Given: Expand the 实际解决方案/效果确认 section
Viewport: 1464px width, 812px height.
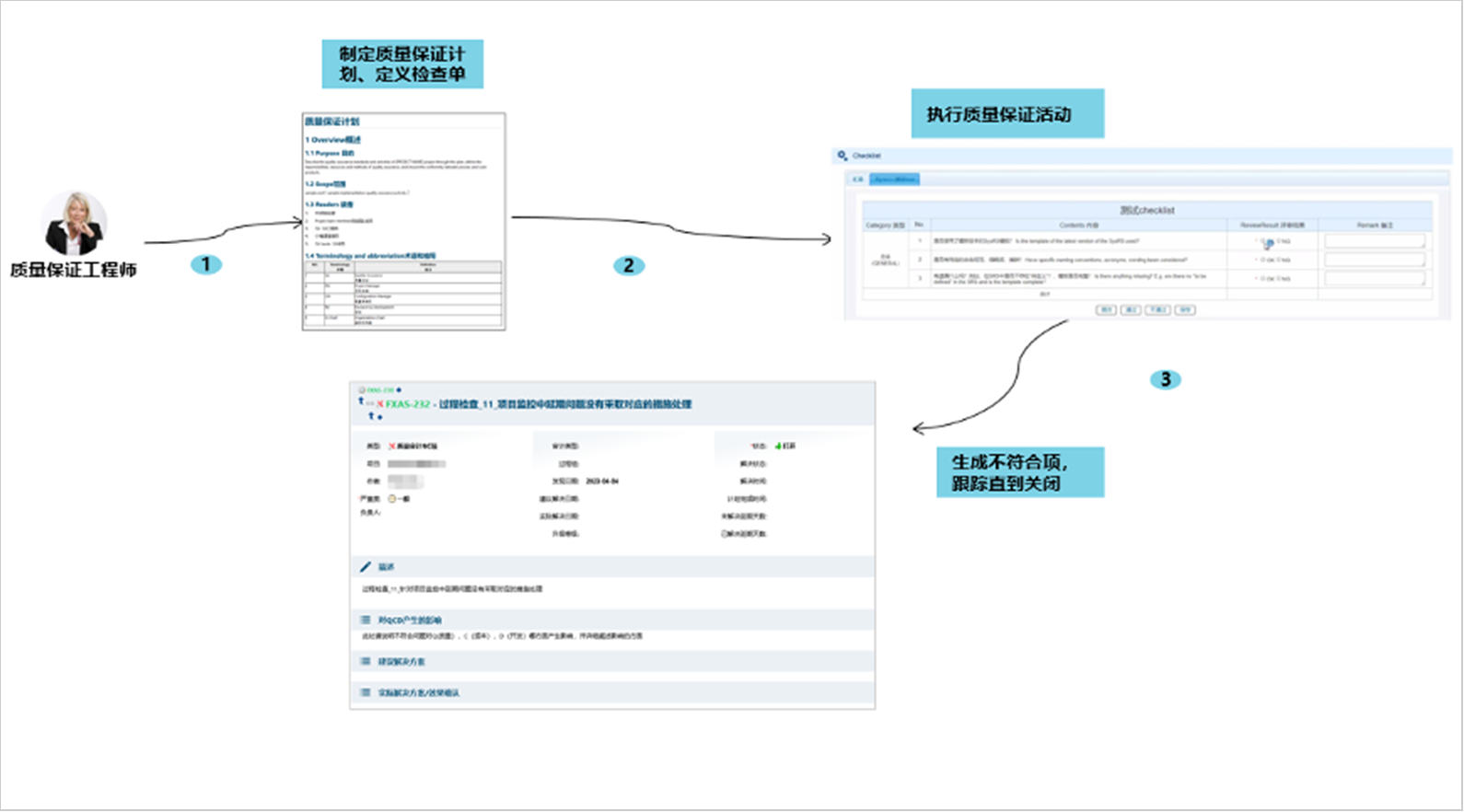Looking at the screenshot, I should [419, 693].
